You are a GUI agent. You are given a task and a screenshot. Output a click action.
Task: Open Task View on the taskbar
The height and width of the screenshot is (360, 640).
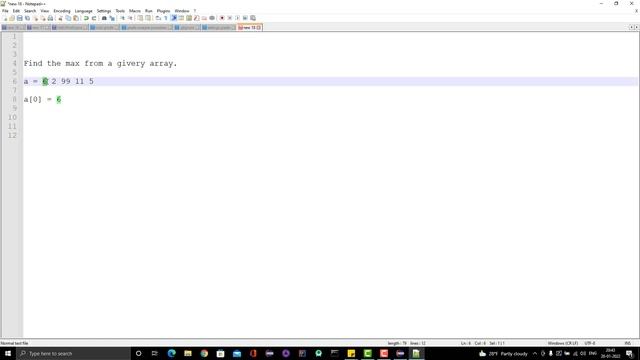[155, 353]
